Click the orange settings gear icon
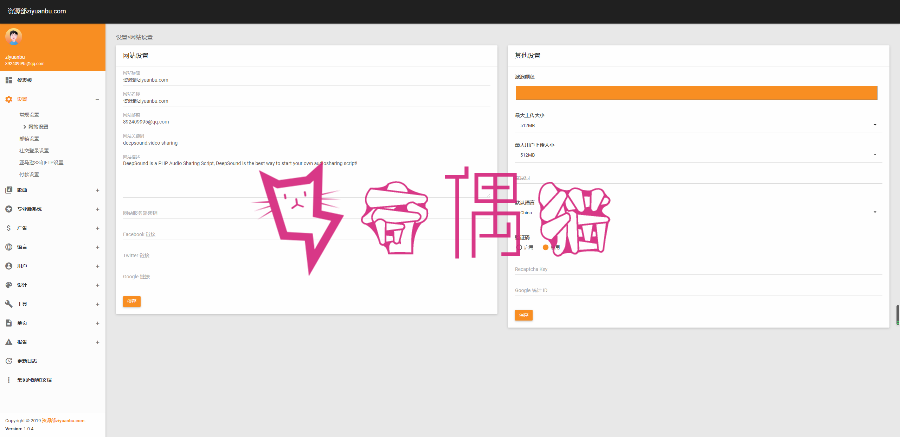 [9, 99]
